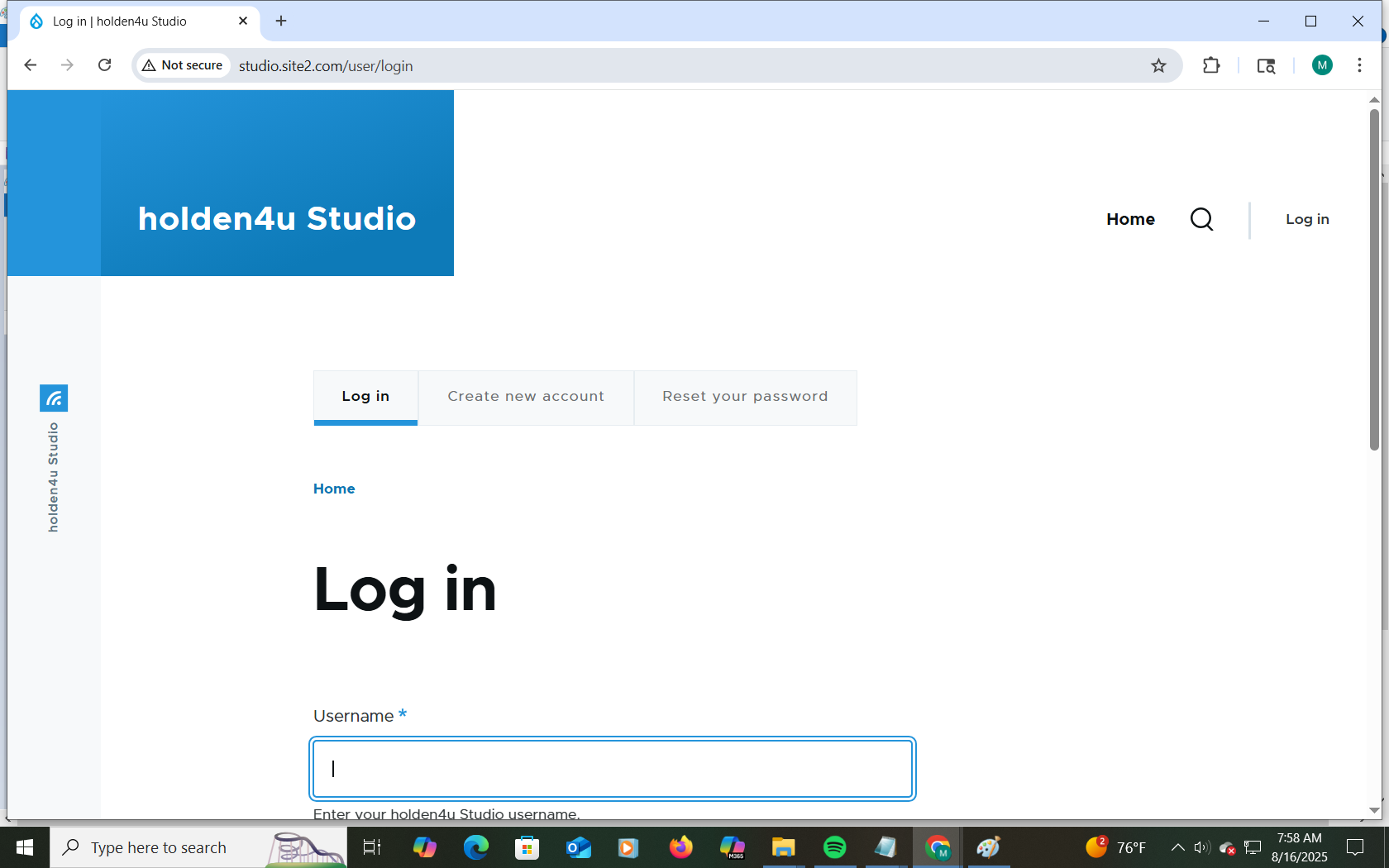The image size is (1389, 868).
Task: Open the browser Extensions puzzle icon
Action: [x=1211, y=66]
